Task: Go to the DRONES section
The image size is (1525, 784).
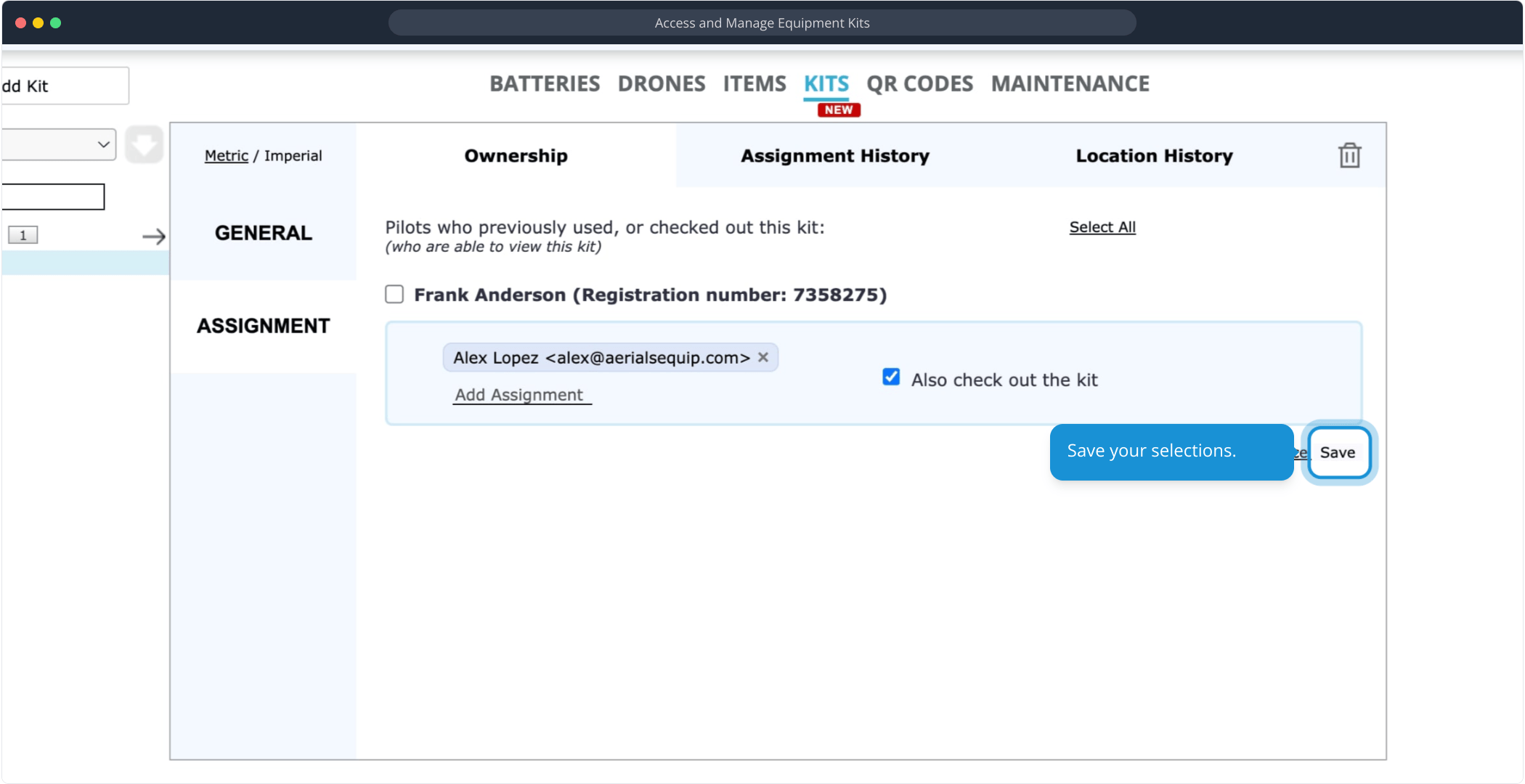Action: point(661,84)
